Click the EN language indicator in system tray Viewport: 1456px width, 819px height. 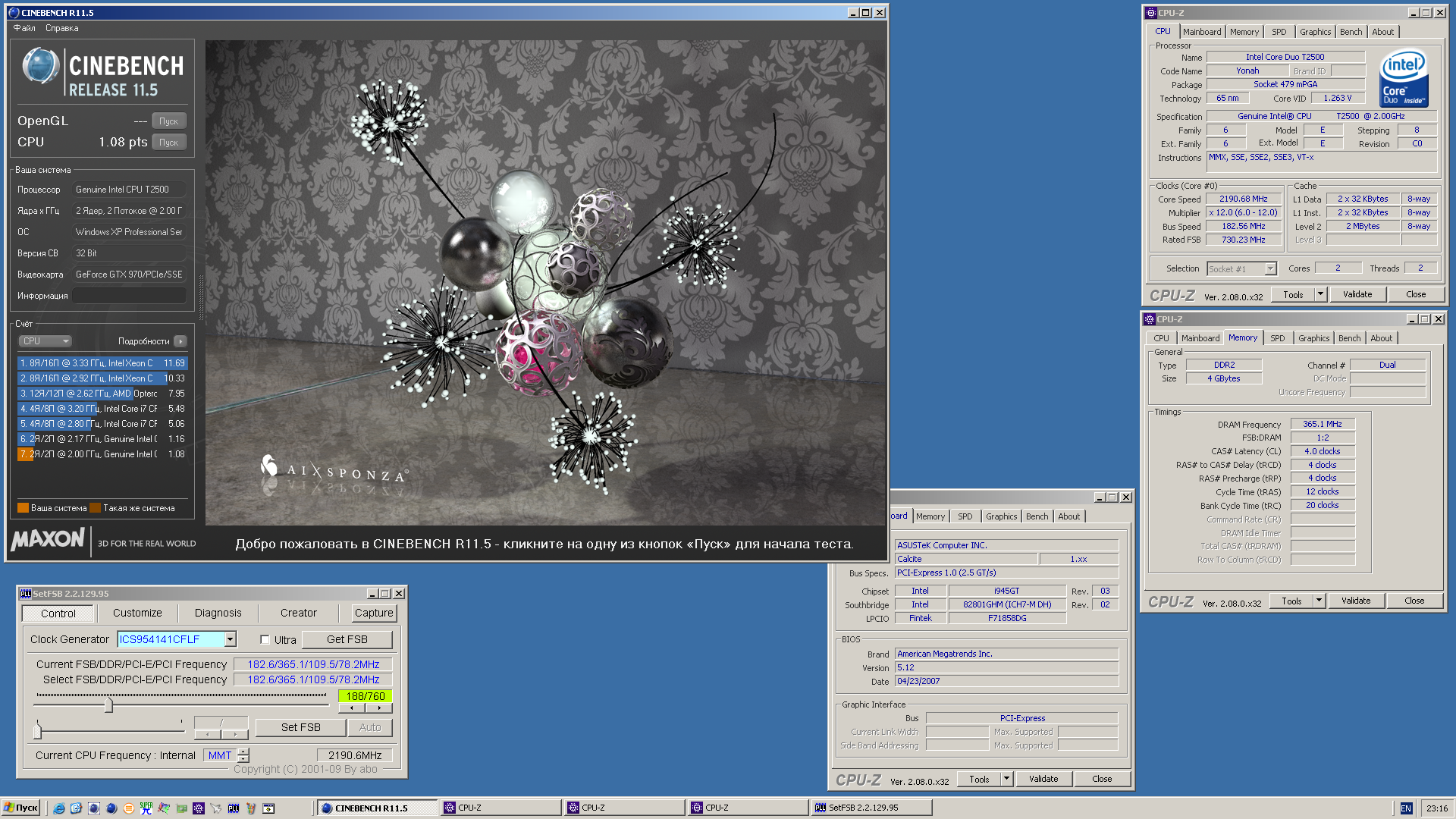1406,808
